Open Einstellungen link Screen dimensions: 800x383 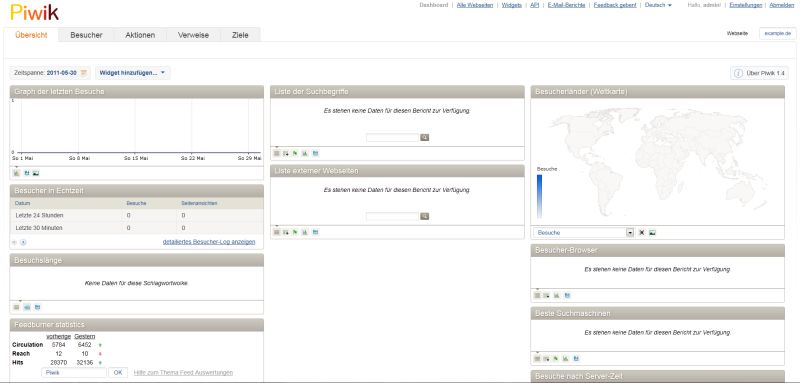click(745, 5)
